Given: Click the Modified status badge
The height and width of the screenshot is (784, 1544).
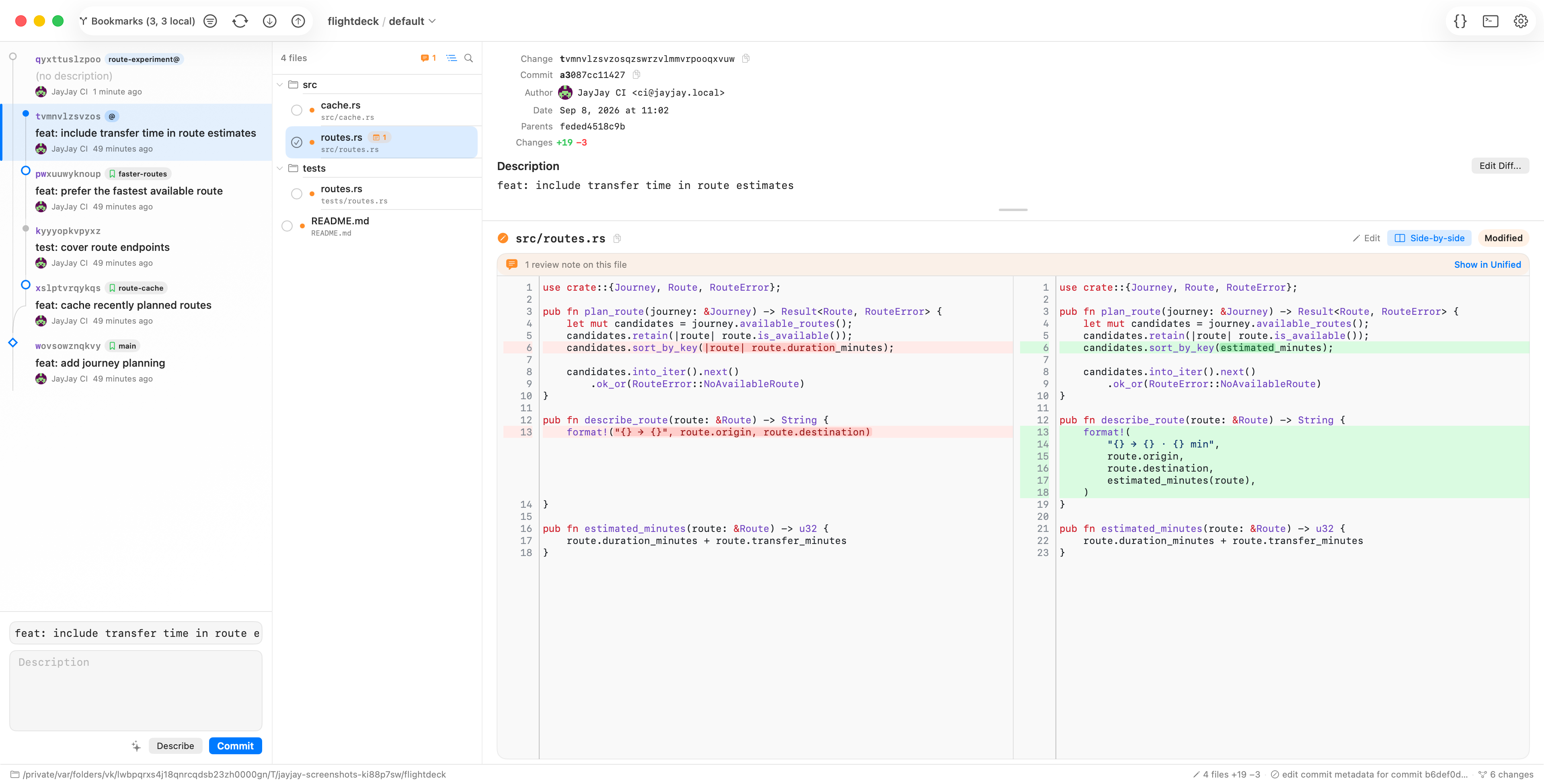Looking at the screenshot, I should coord(1503,238).
